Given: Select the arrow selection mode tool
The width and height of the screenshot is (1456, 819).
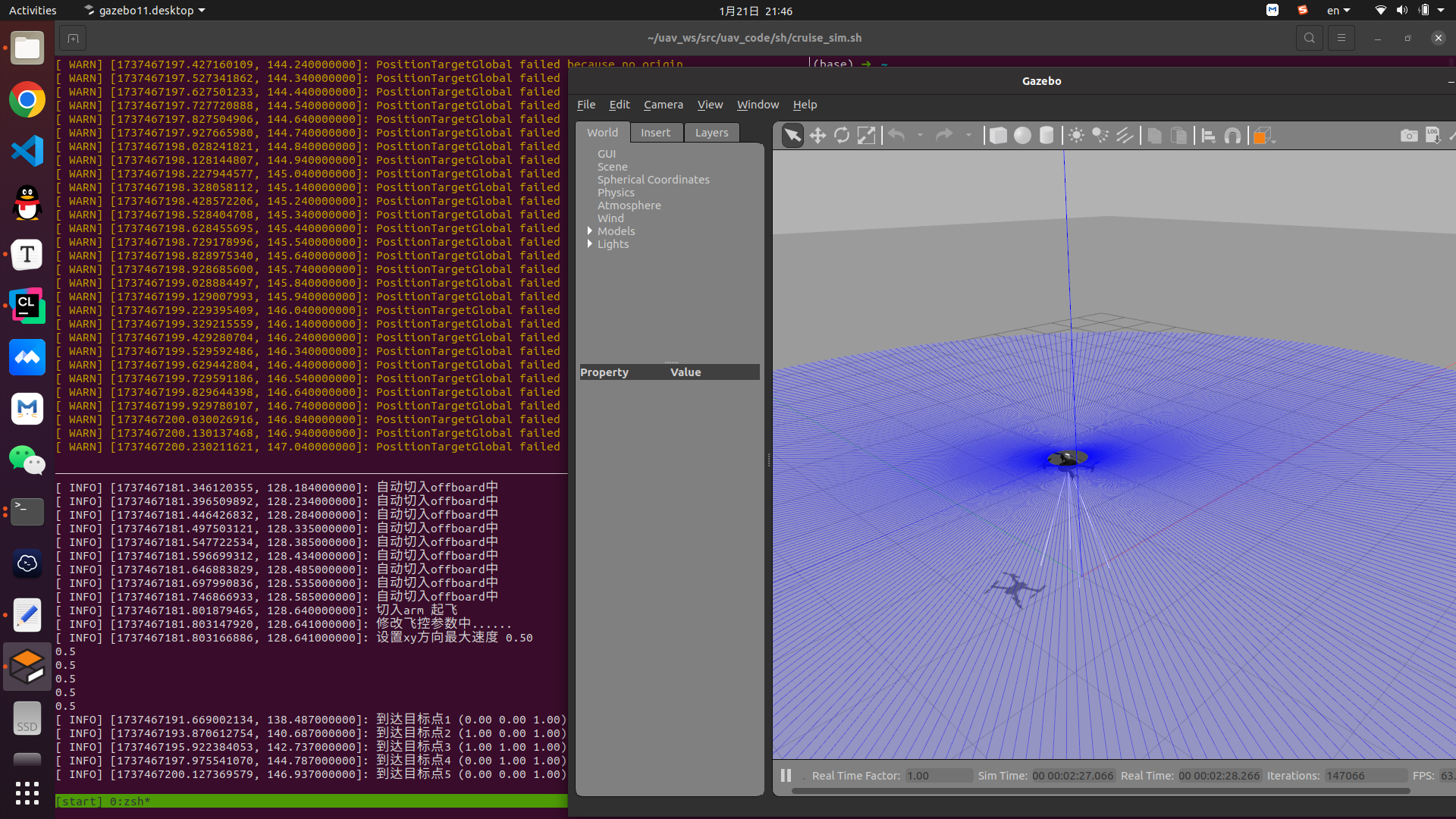Looking at the screenshot, I should click(x=792, y=135).
